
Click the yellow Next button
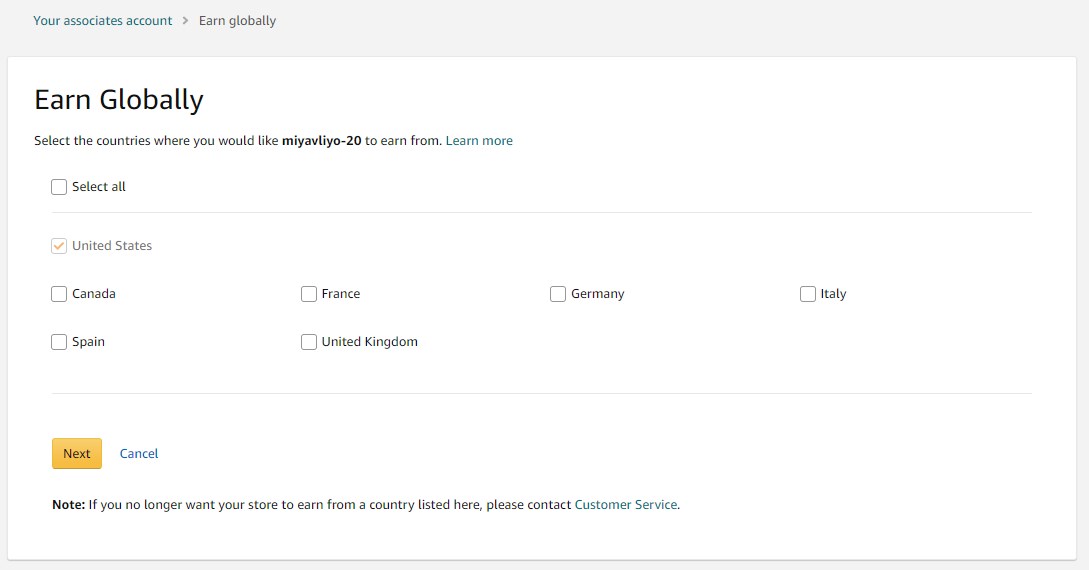(x=77, y=453)
